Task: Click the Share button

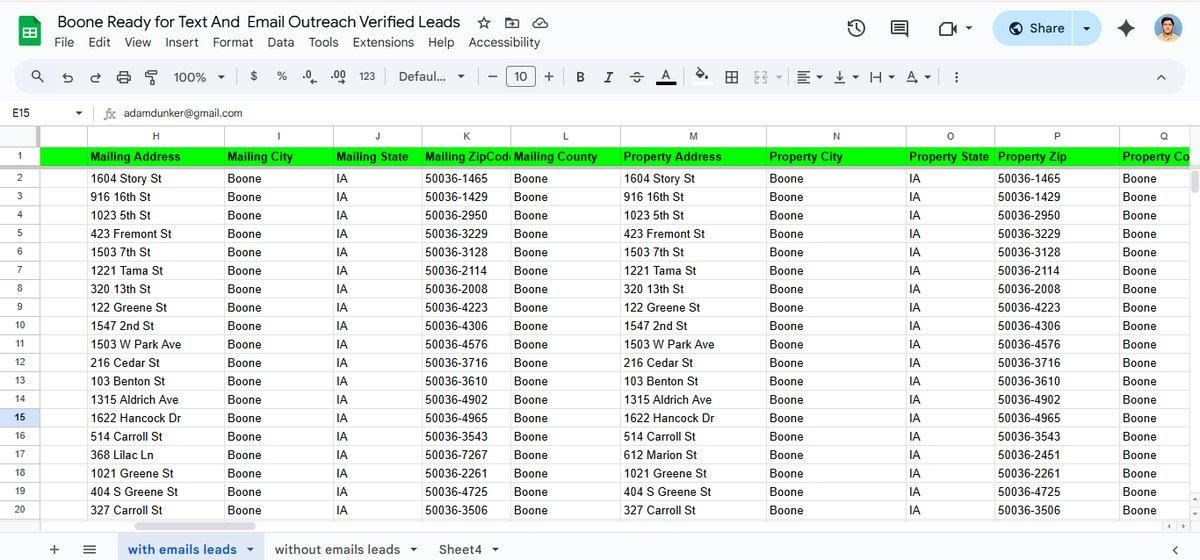Action: 1036,28
